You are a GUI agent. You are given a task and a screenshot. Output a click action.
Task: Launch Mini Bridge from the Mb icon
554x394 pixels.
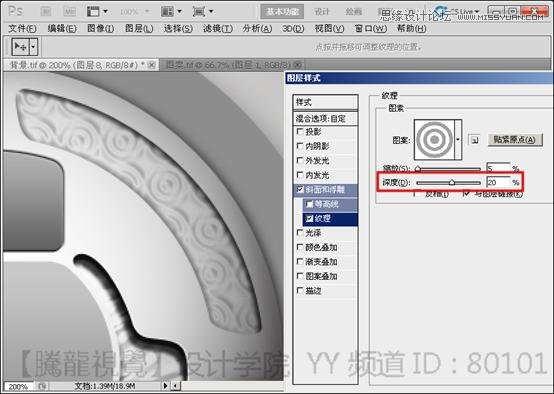[70, 12]
